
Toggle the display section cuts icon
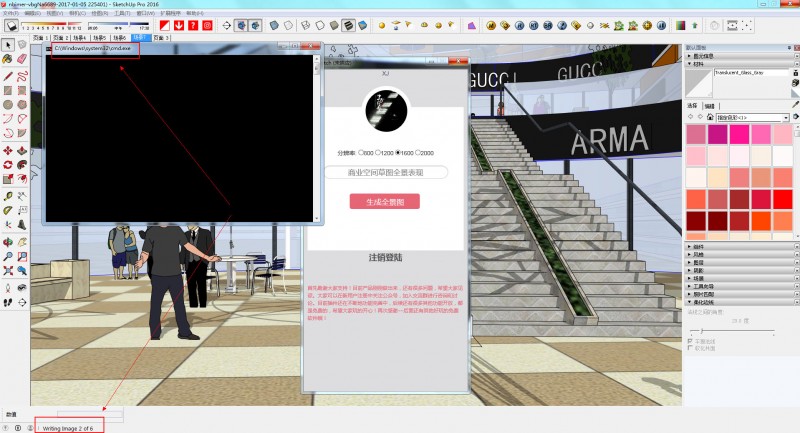[x=255, y=25]
